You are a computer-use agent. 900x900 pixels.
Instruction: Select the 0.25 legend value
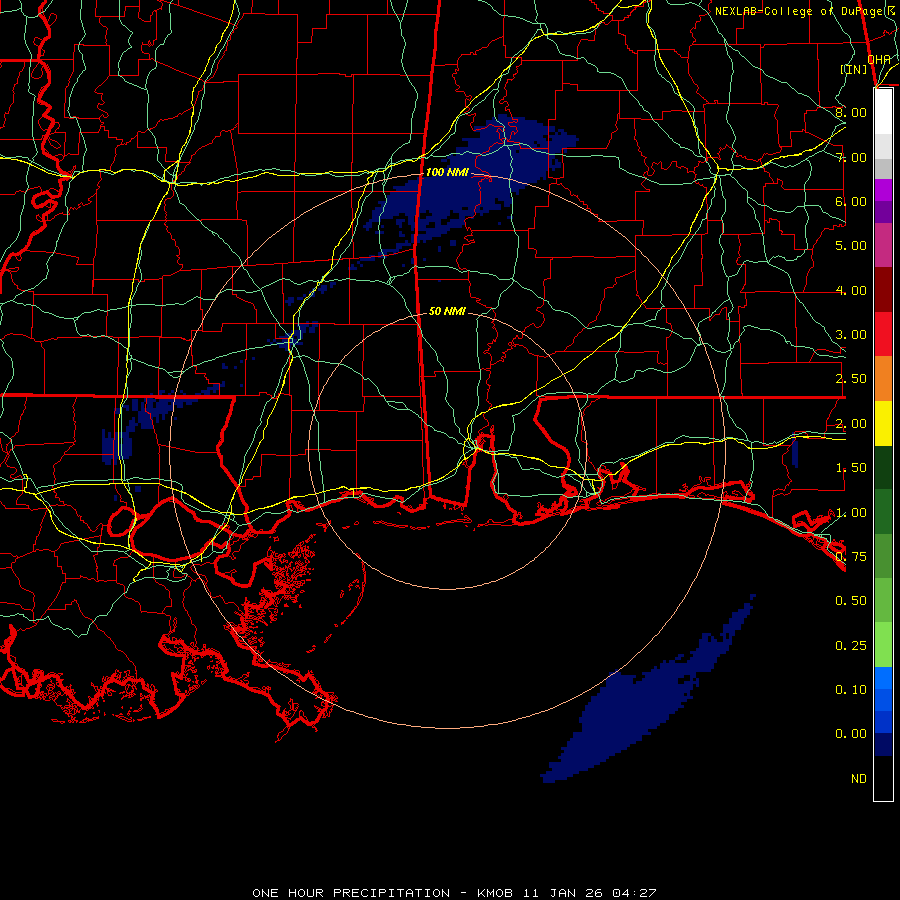[851, 646]
